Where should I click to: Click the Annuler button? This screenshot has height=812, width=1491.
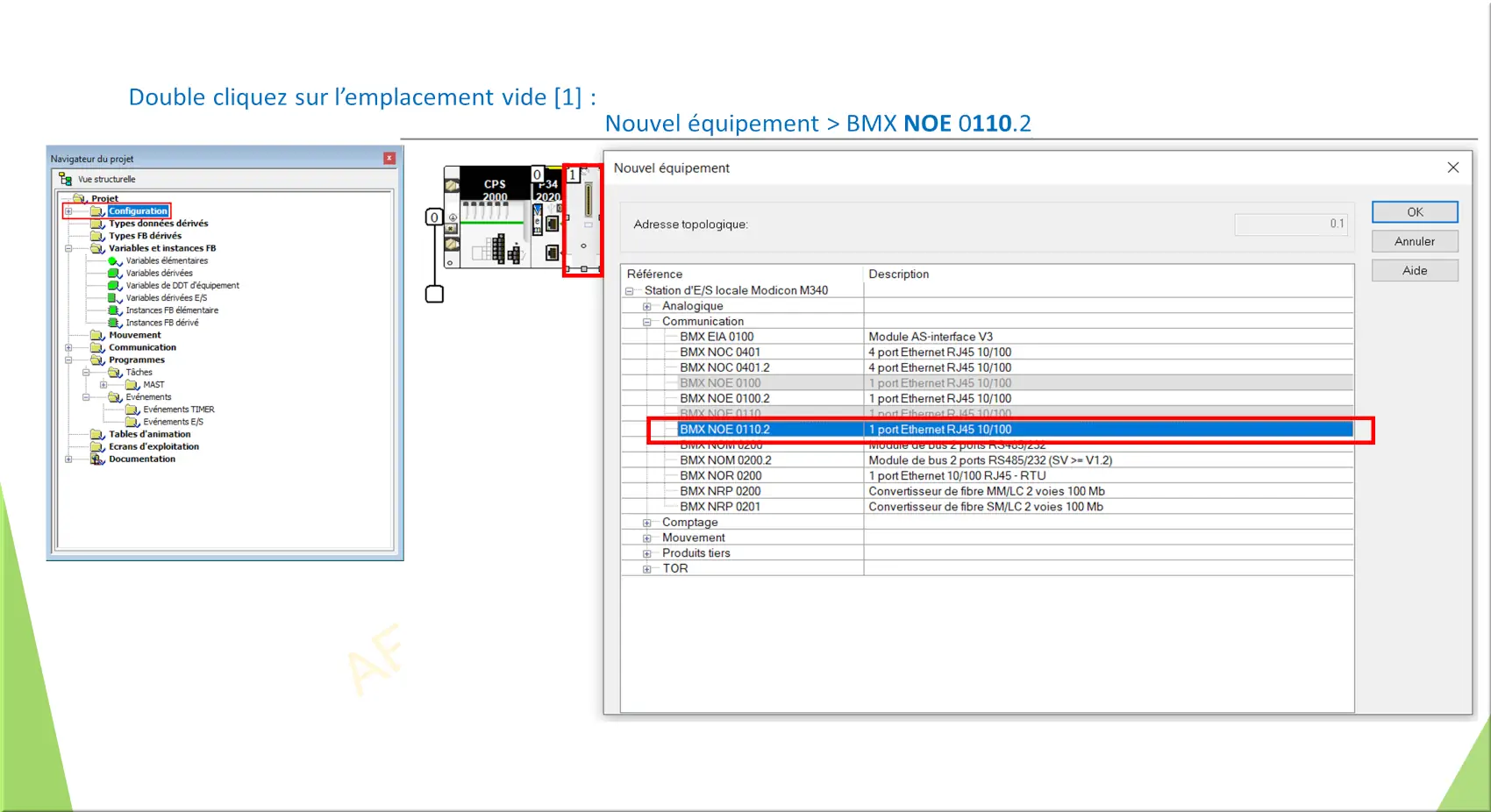(x=1415, y=241)
